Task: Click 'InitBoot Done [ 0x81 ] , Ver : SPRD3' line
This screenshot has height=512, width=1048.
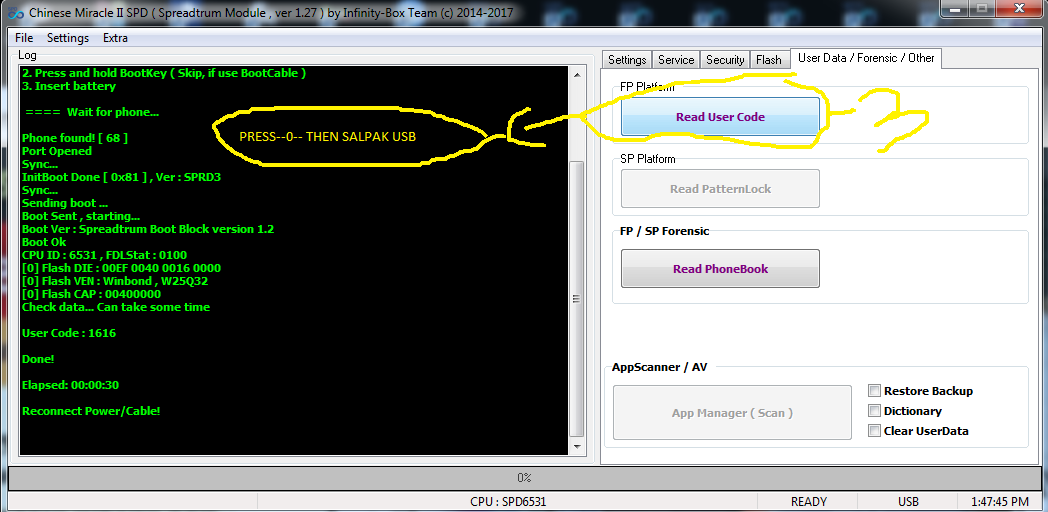Action: (120, 177)
